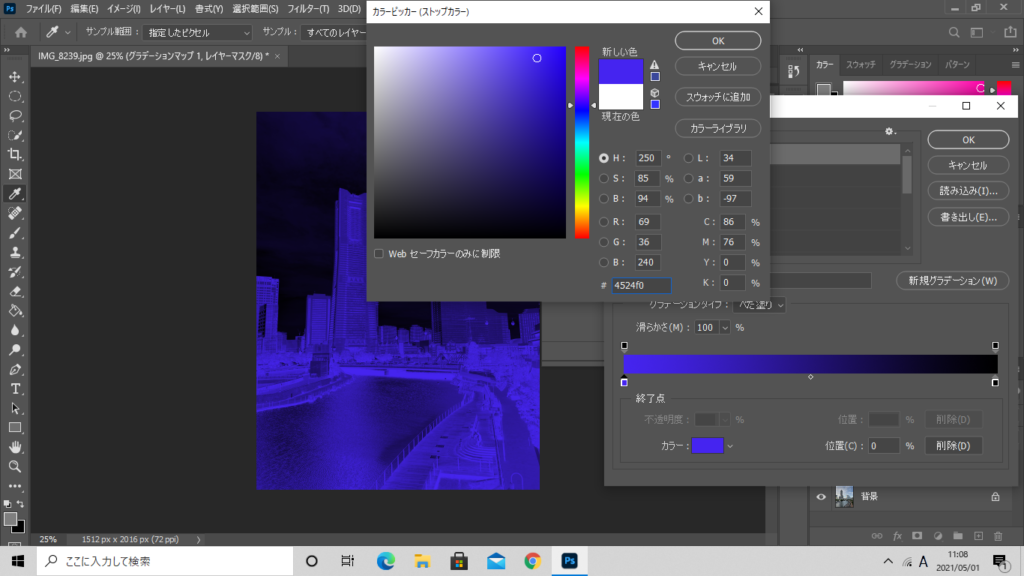Click the 位置(C) position field
Viewport: 1024px width, 576px height.
[883, 446]
